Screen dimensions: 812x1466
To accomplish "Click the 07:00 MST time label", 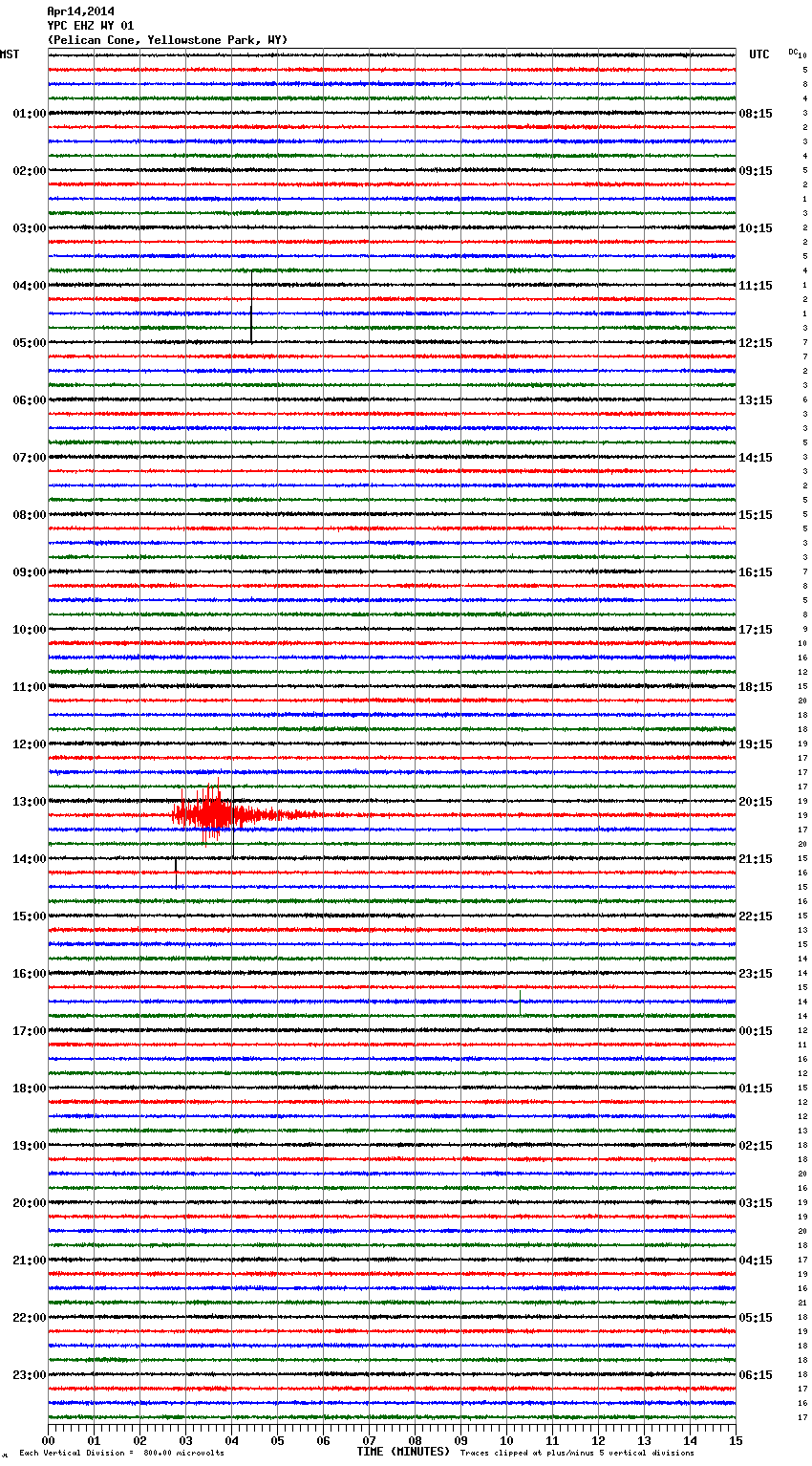I will coord(30,458).
